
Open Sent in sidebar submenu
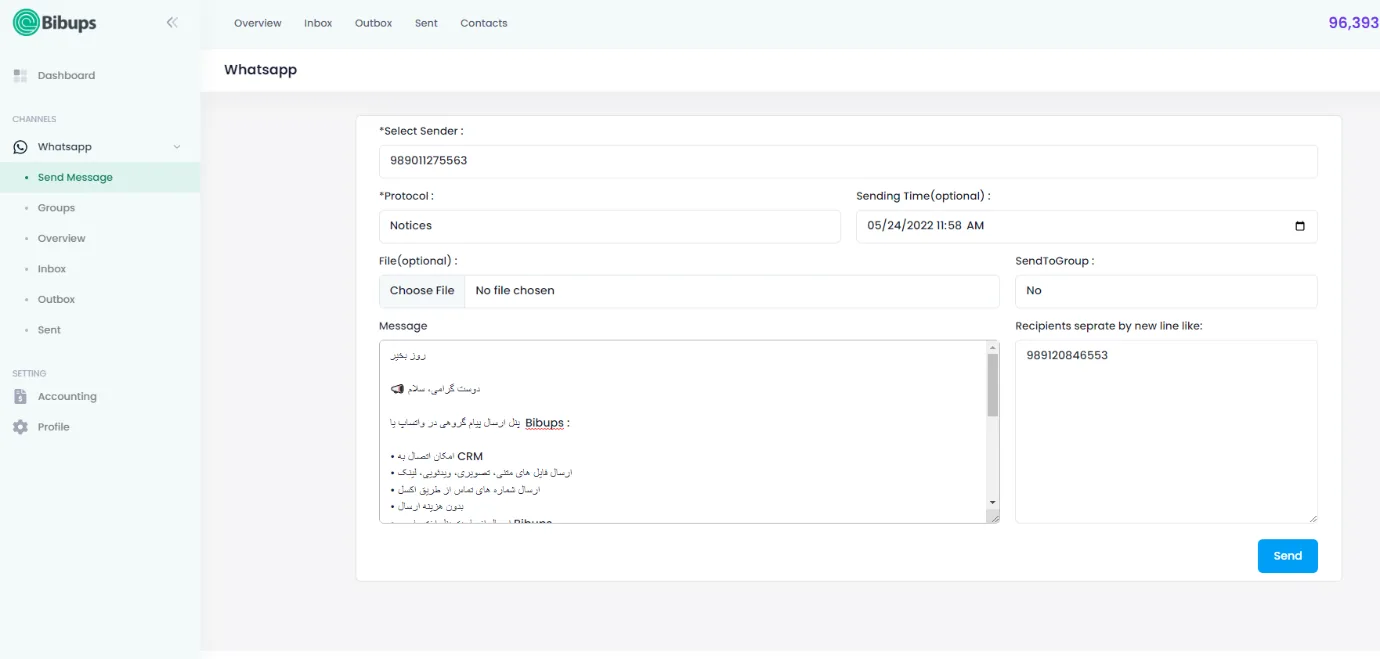tap(49, 330)
